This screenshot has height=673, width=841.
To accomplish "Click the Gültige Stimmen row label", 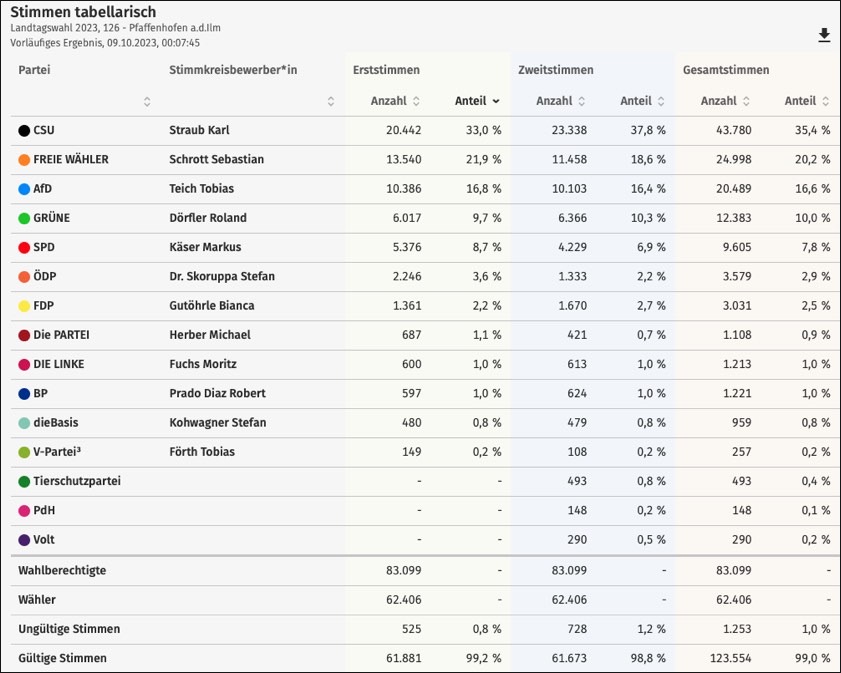I will [x=62, y=658].
